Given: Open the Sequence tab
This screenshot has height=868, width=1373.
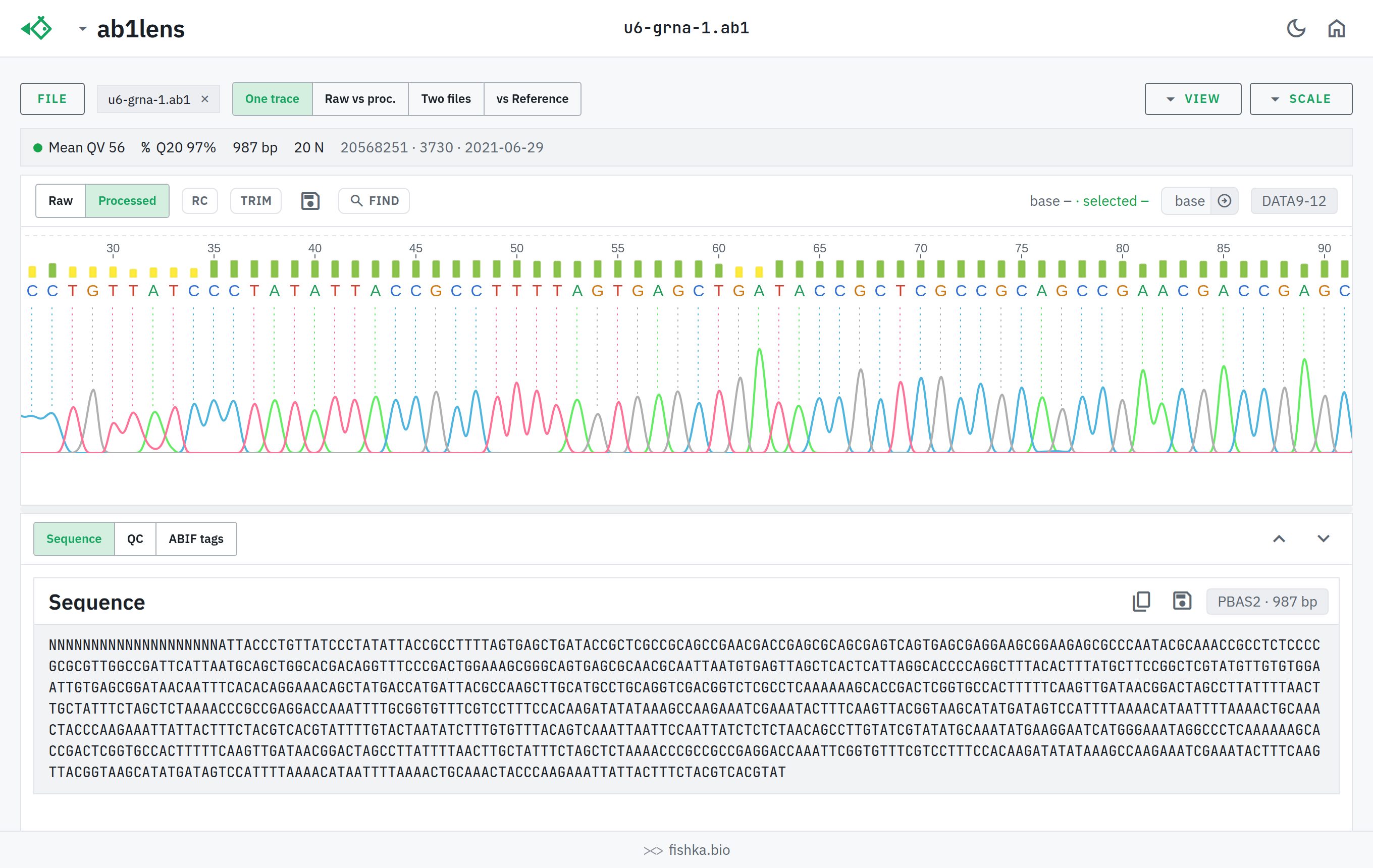Looking at the screenshot, I should coord(74,538).
